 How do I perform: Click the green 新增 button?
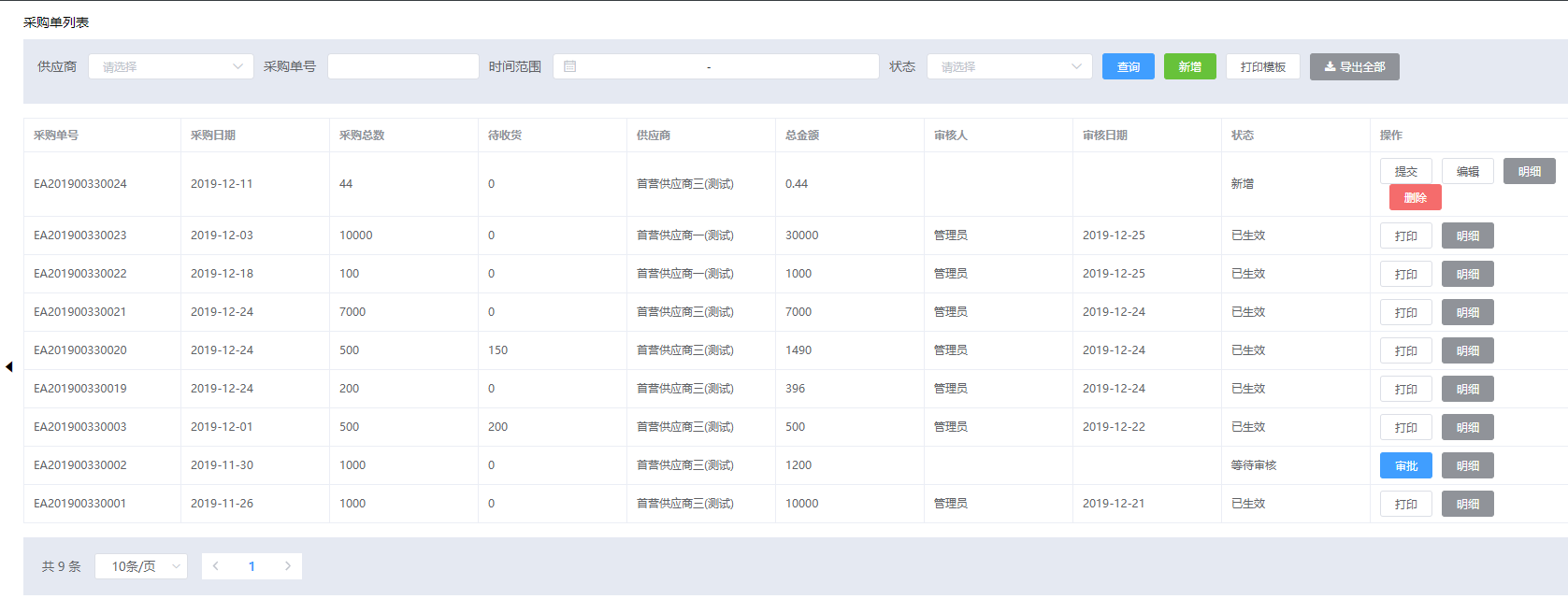pos(1189,66)
